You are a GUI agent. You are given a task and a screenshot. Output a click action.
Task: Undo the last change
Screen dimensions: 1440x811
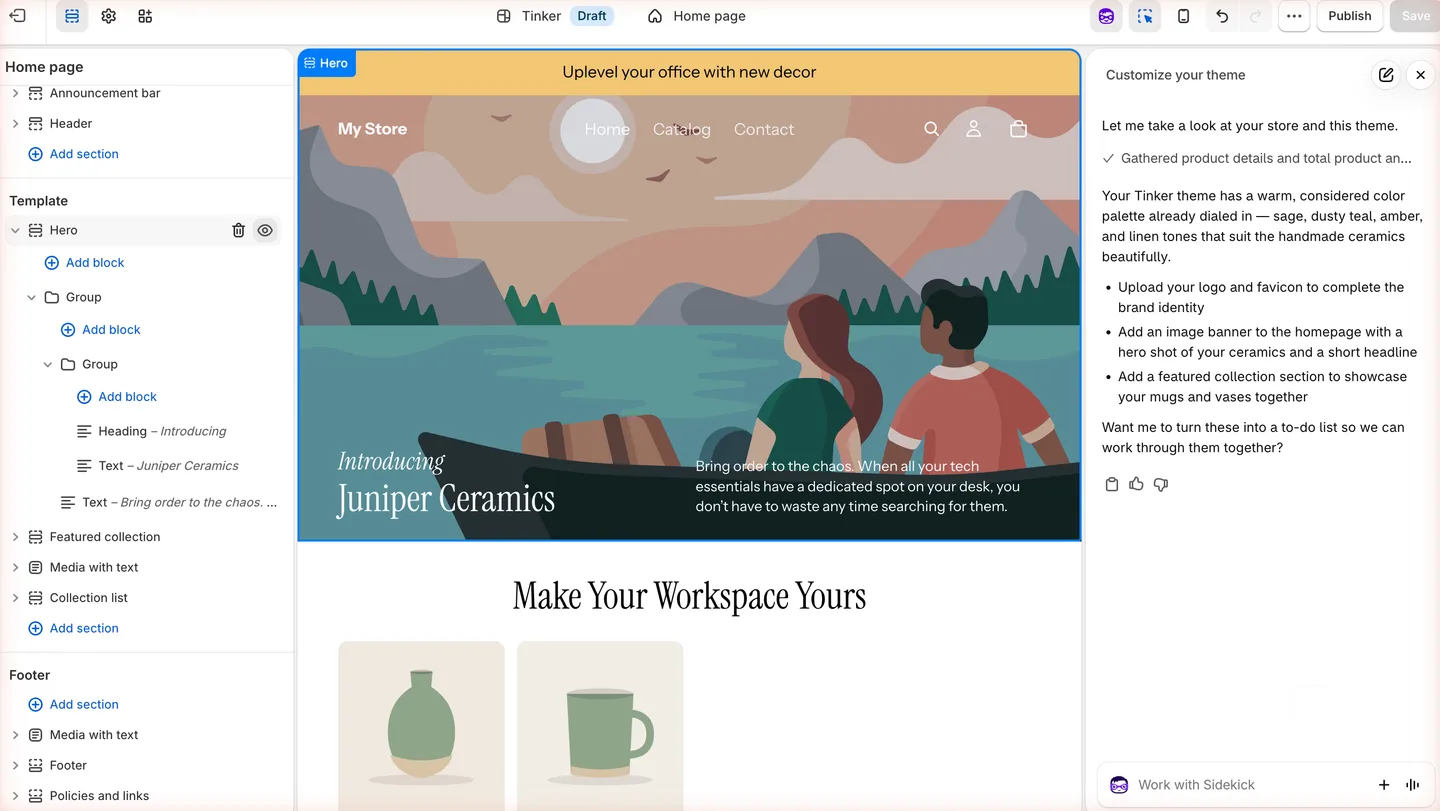click(1222, 16)
